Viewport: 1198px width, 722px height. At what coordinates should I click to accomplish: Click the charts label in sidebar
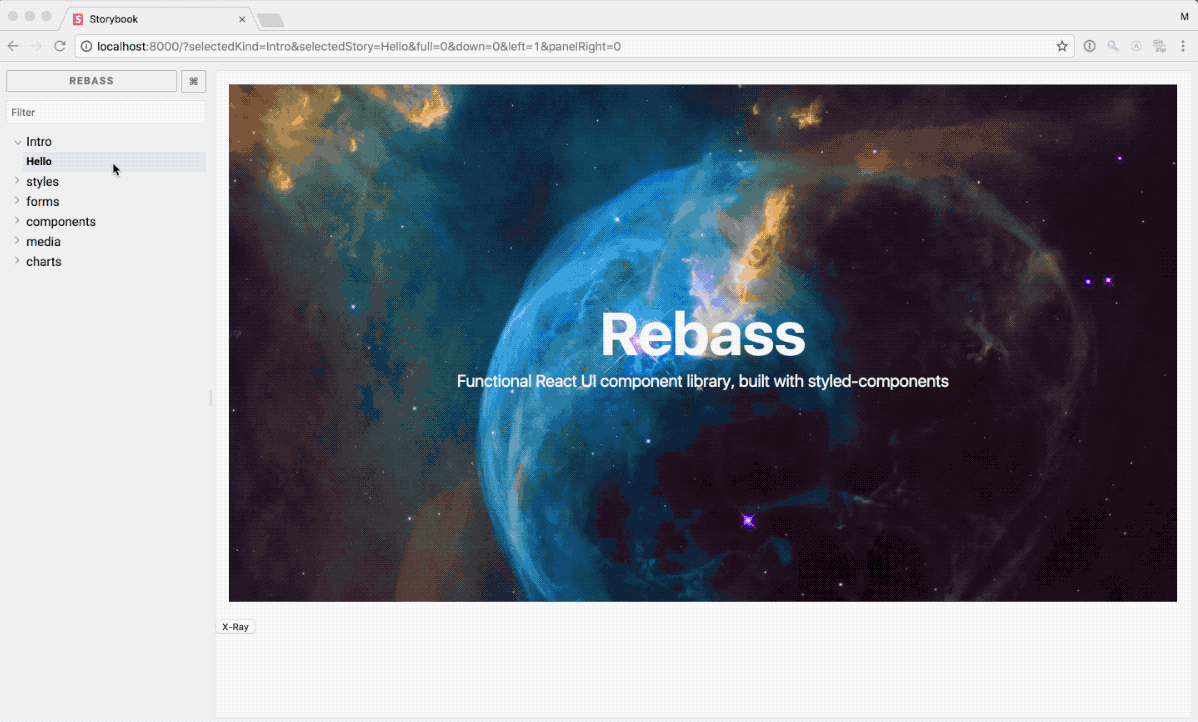coord(44,261)
